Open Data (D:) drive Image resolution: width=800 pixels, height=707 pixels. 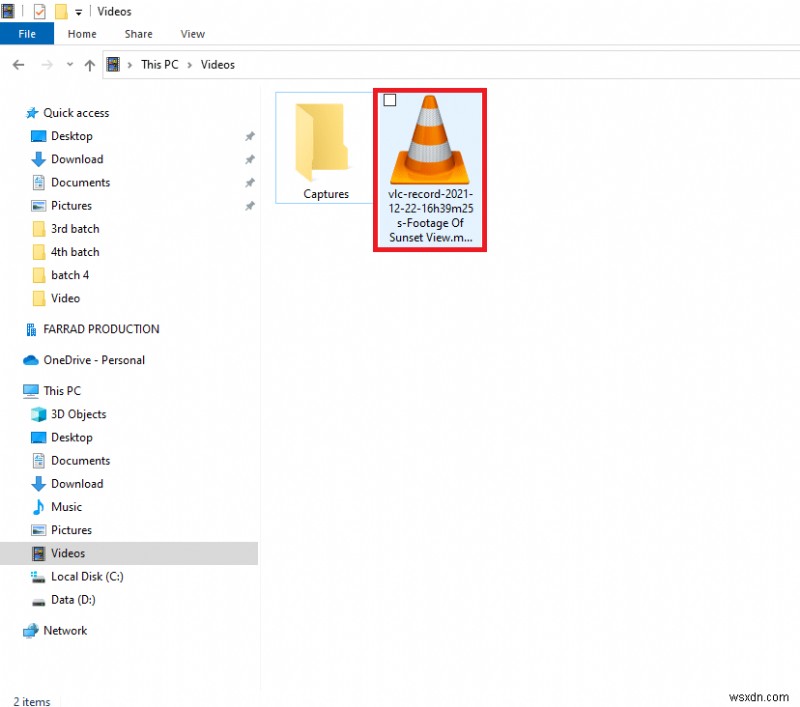pyautogui.click(x=73, y=600)
